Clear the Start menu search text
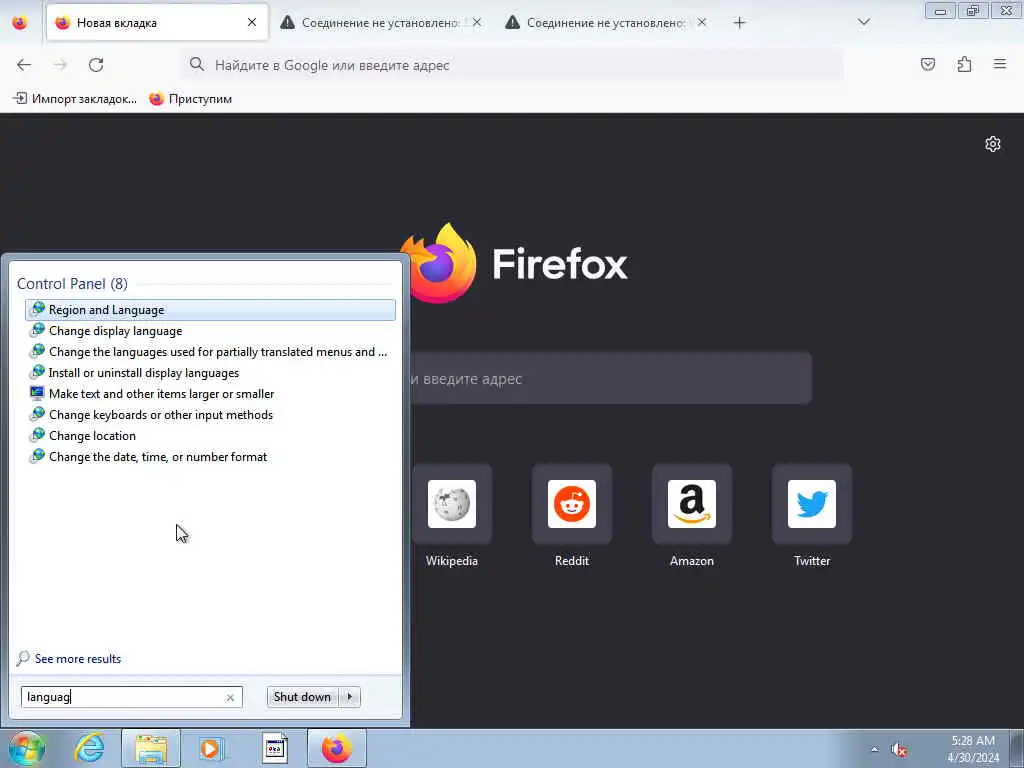 [230, 697]
